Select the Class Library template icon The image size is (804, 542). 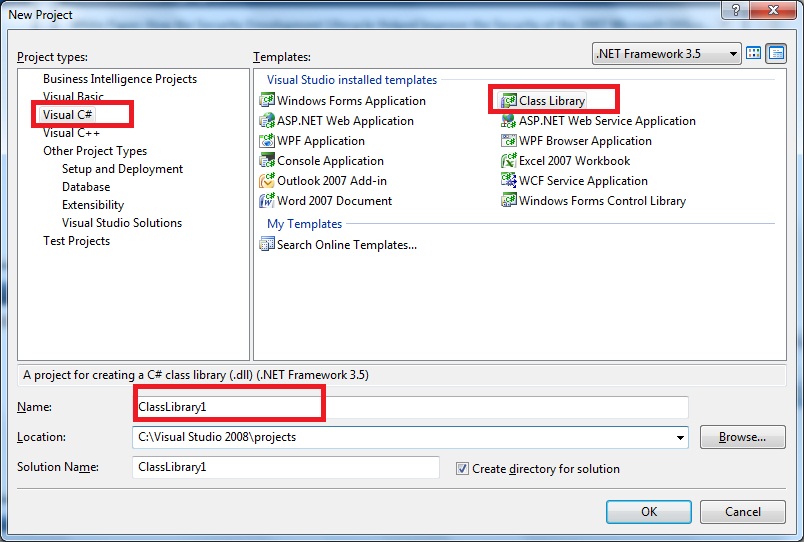pos(509,101)
